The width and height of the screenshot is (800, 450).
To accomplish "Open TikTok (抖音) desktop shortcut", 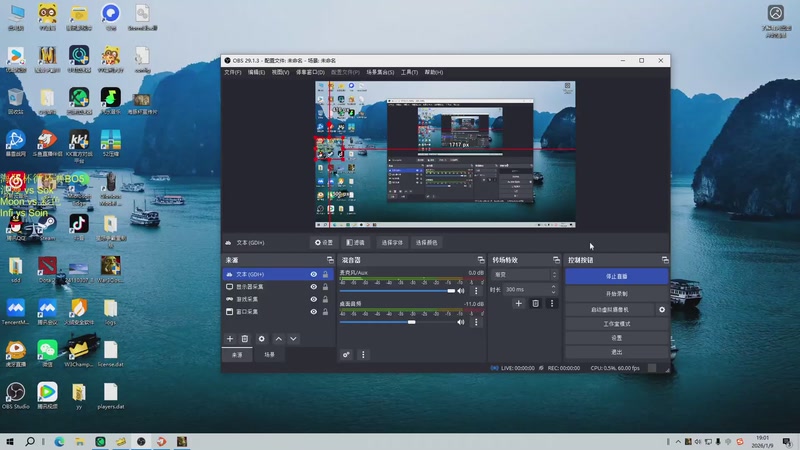I will point(79,227).
